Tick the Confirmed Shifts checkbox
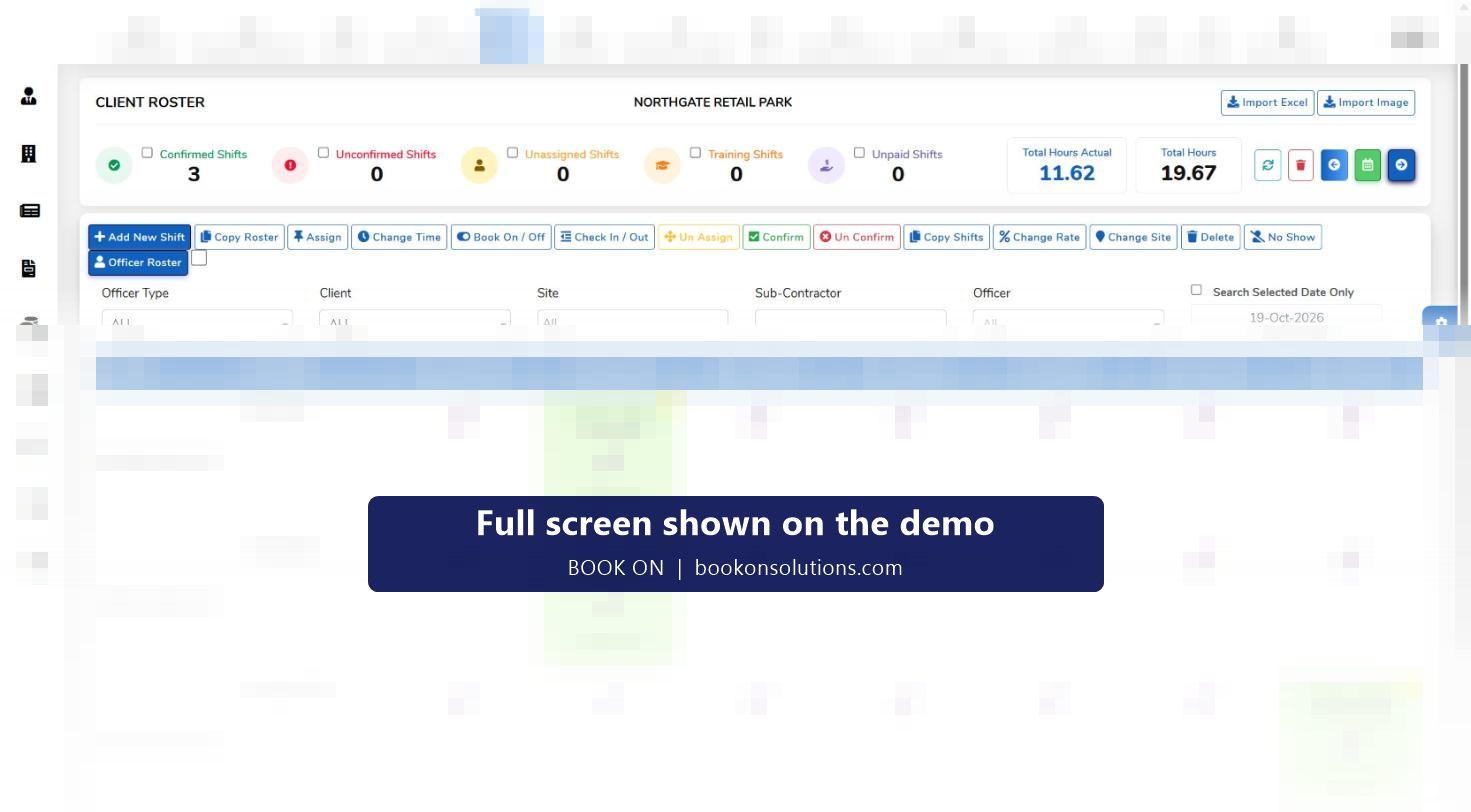1471x812 pixels. point(147,153)
